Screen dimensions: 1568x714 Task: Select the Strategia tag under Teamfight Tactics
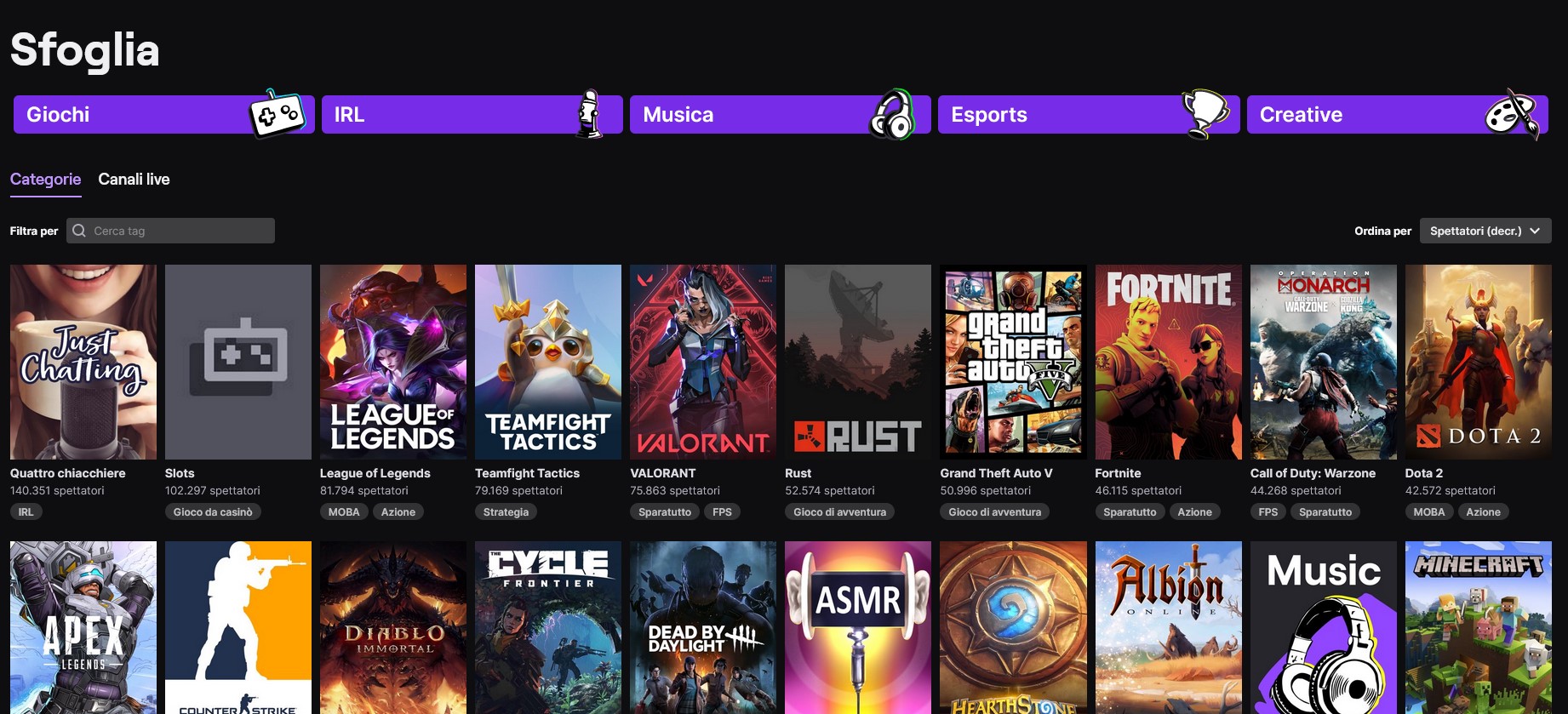click(506, 511)
